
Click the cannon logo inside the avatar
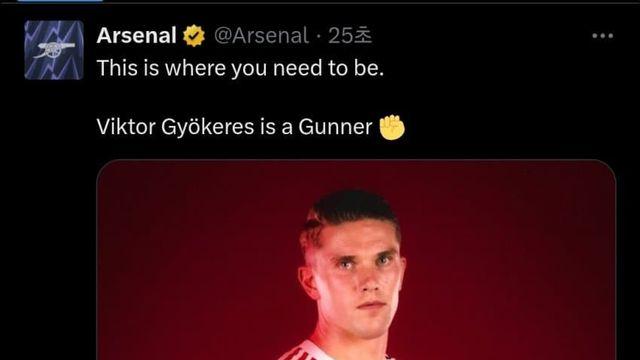[54, 50]
